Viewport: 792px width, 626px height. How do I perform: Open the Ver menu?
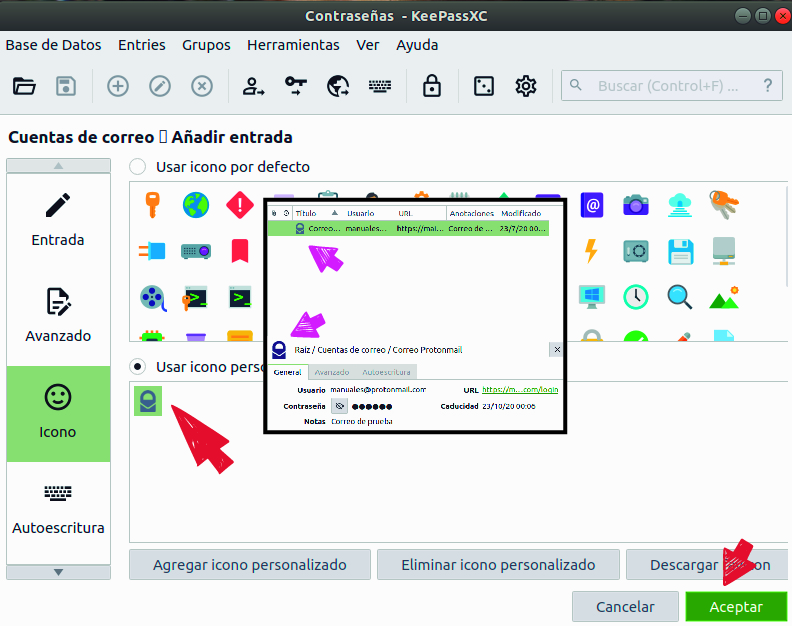click(367, 45)
